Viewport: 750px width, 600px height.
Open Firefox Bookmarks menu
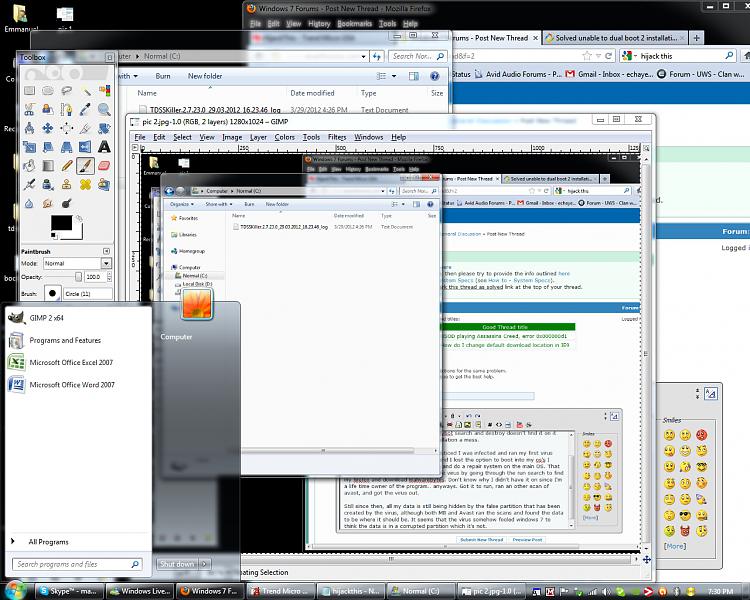(354, 23)
